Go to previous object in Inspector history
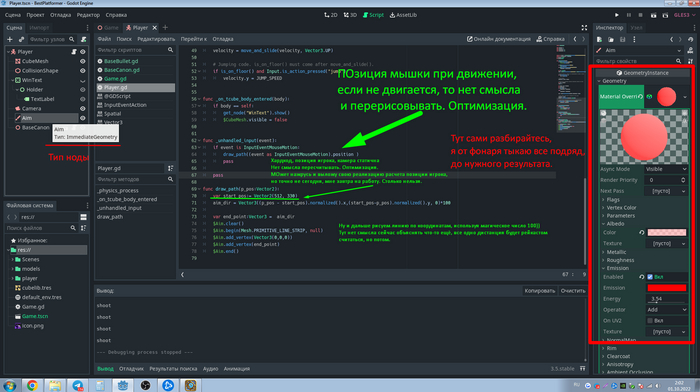 (671, 39)
